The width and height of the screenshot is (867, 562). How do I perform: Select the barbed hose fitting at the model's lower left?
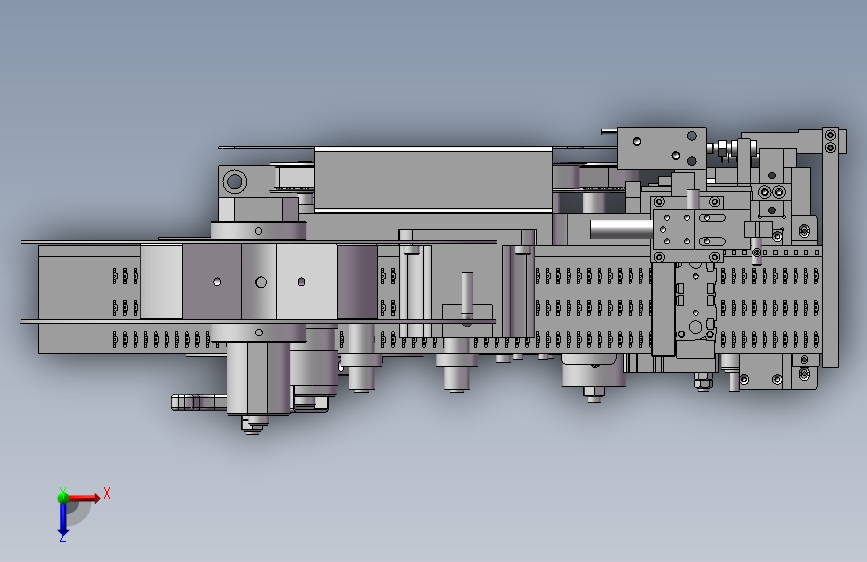[x=199, y=402]
